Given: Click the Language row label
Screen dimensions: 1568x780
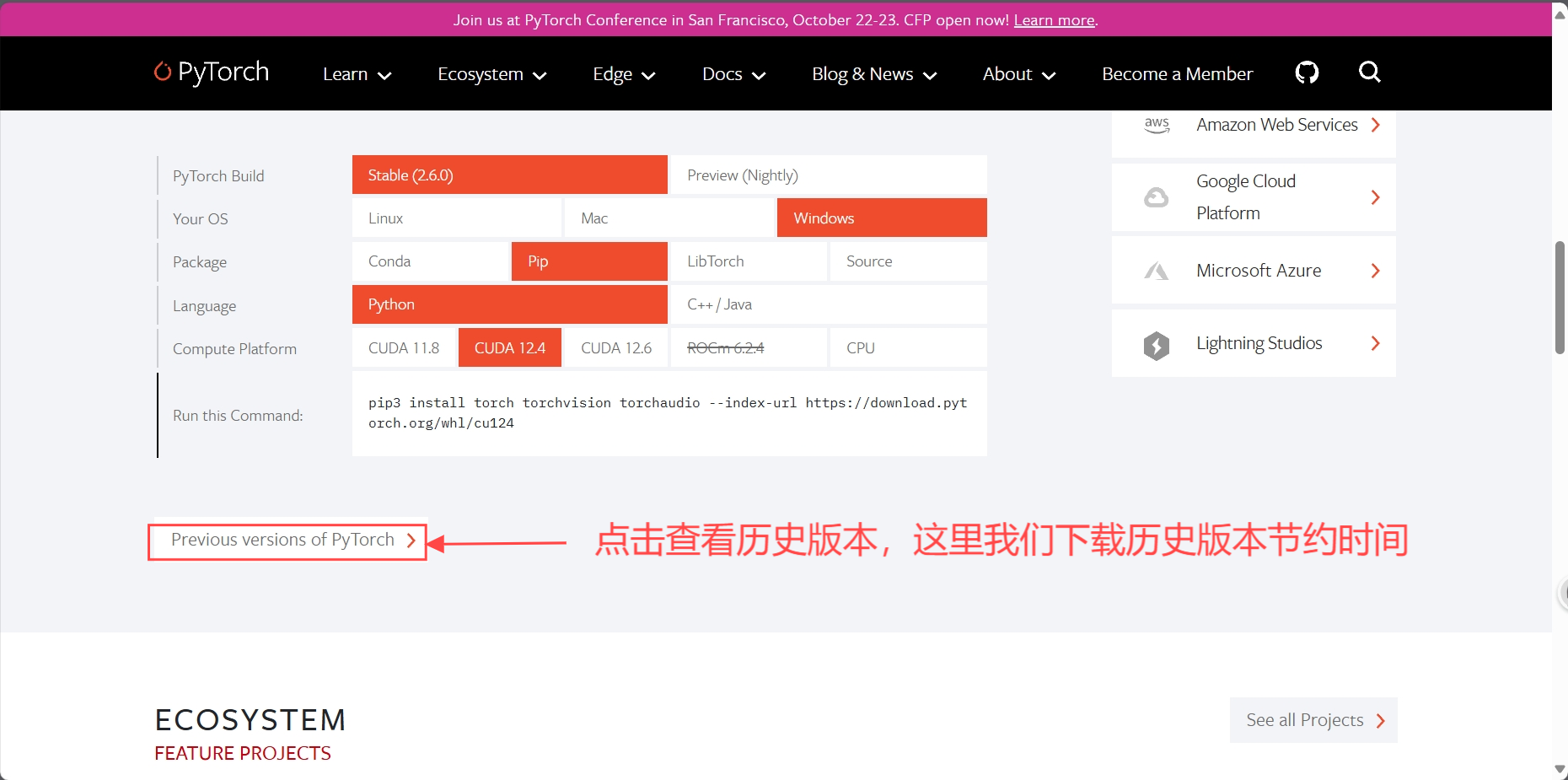Looking at the screenshot, I should pyautogui.click(x=204, y=306).
